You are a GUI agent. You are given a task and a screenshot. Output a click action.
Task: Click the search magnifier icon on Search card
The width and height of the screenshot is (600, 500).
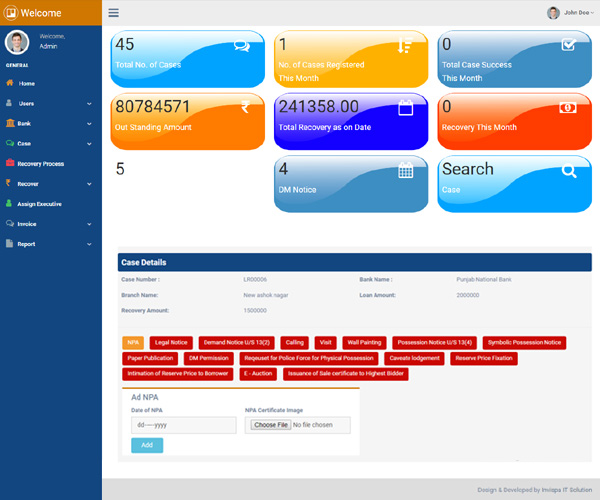[x=568, y=171]
